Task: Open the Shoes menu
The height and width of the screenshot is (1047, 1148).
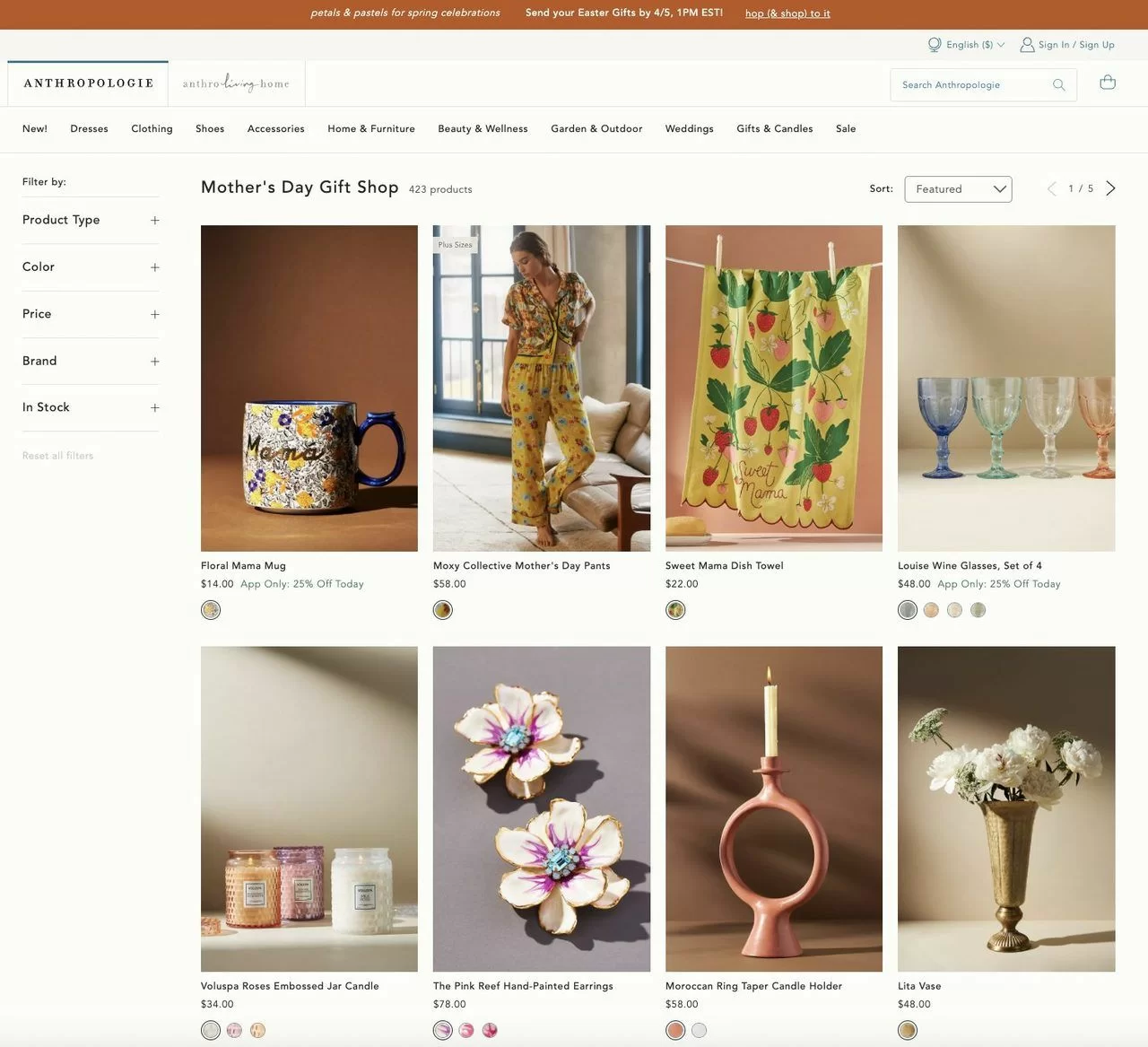Action: (x=210, y=128)
